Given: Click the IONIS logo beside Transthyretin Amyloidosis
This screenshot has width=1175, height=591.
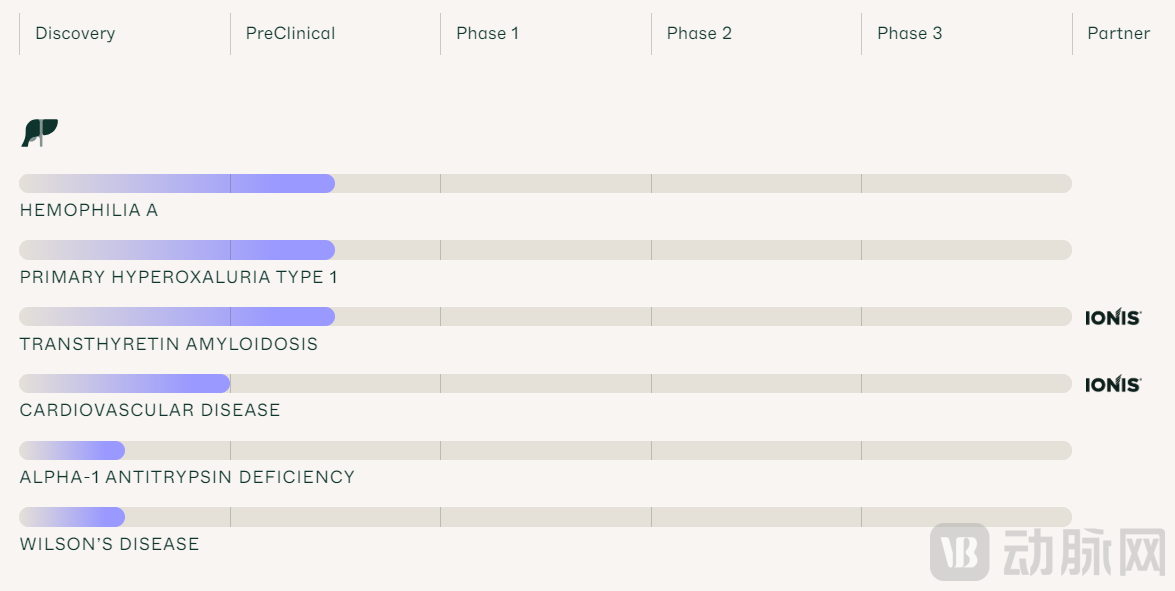Looking at the screenshot, I should point(1113,318).
